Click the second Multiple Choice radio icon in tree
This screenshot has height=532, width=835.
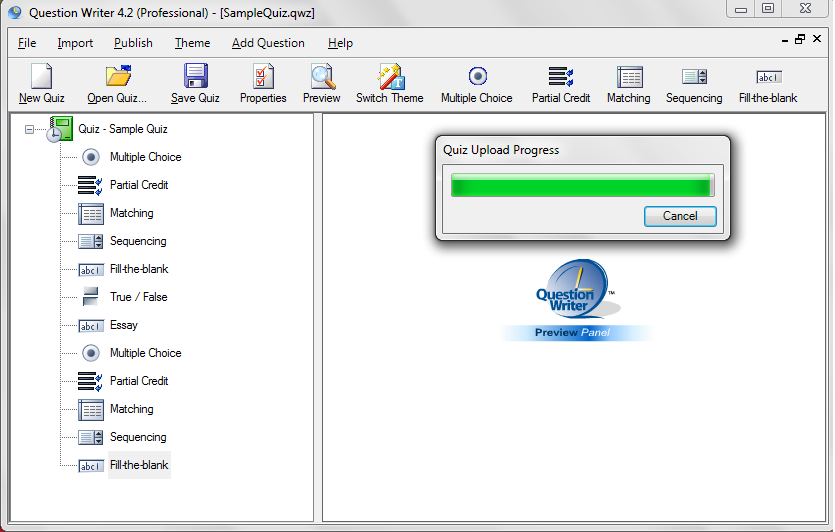91,353
